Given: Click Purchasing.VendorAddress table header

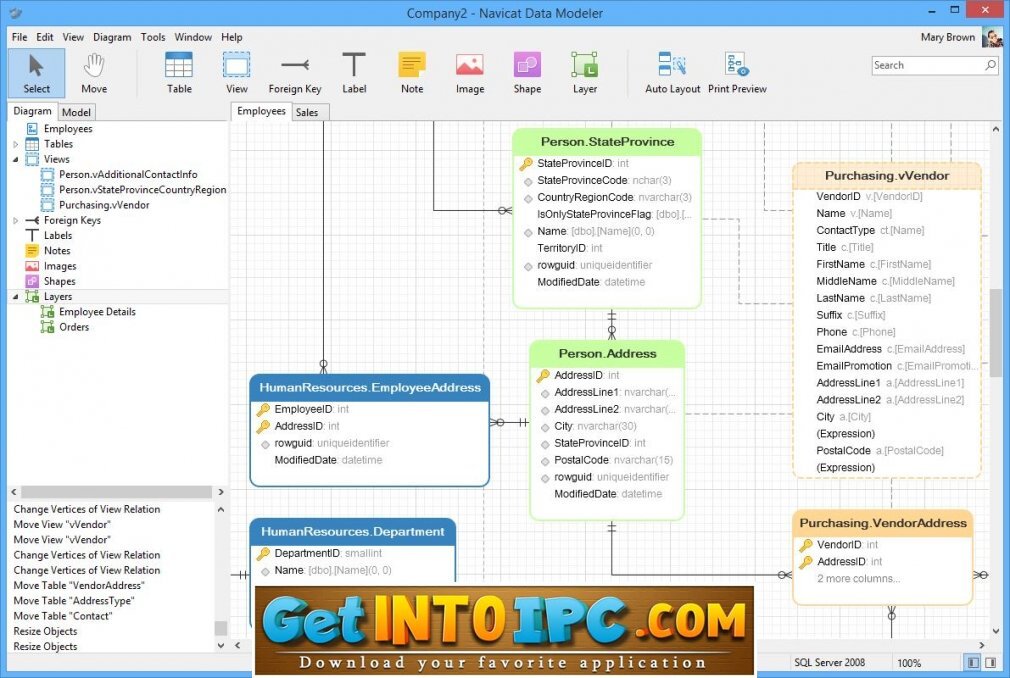Looking at the screenshot, I should 882,523.
